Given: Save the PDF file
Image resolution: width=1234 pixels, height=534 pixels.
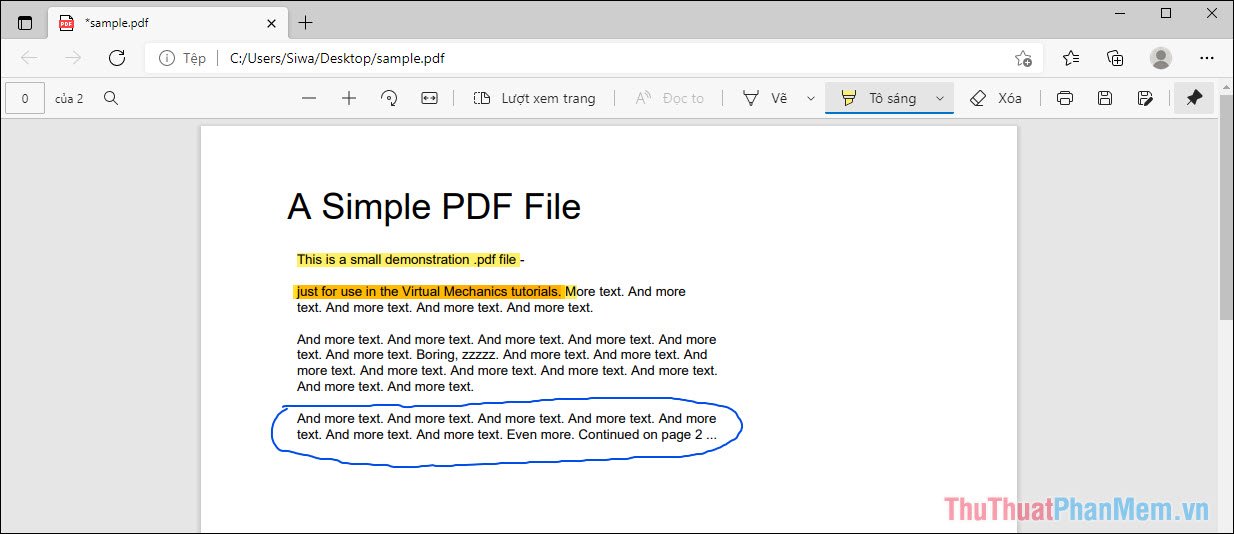Looking at the screenshot, I should pos(1105,98).
